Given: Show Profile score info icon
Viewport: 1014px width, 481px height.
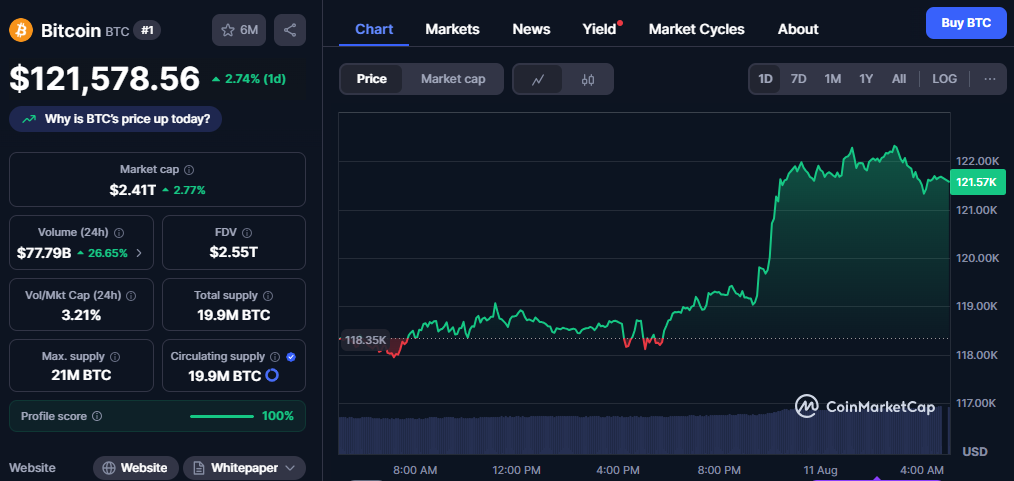Looking at the screenshot, I should pyautogui.click(x=97, y=416).
